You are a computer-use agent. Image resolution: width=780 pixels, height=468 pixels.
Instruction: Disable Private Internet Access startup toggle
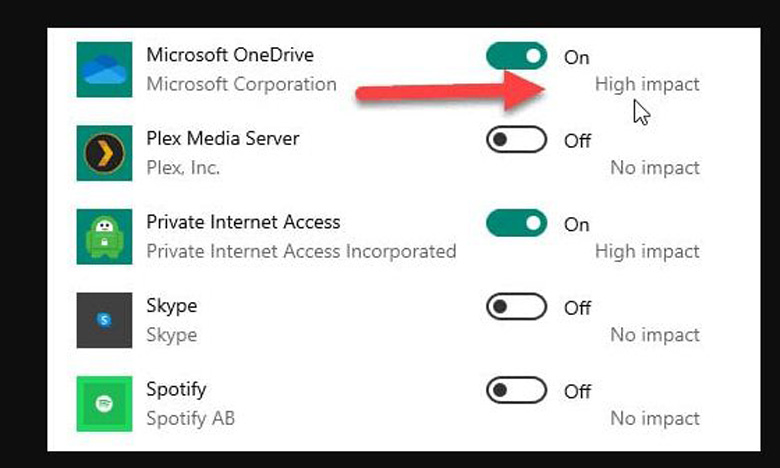[517, 224]
